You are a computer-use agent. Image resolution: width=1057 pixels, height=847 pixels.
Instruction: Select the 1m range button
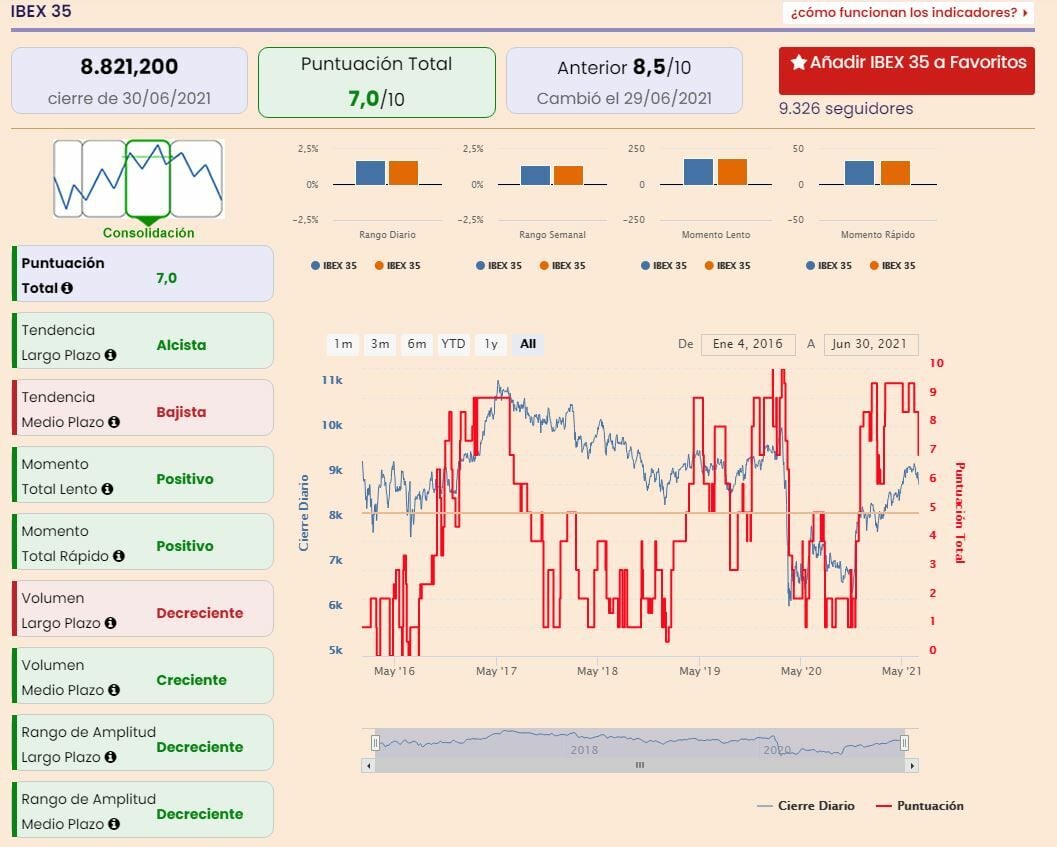point(344,344)
